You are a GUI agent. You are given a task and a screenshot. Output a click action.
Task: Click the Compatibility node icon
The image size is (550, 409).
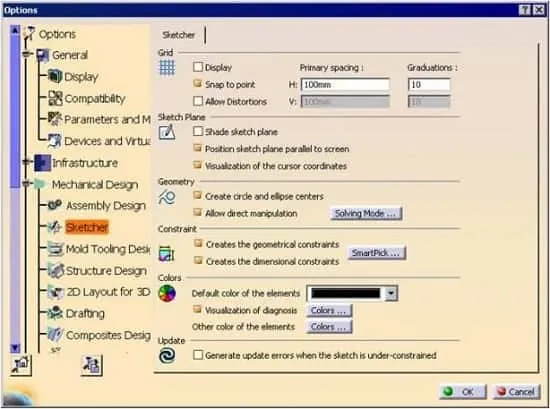(x=55, y=98)
